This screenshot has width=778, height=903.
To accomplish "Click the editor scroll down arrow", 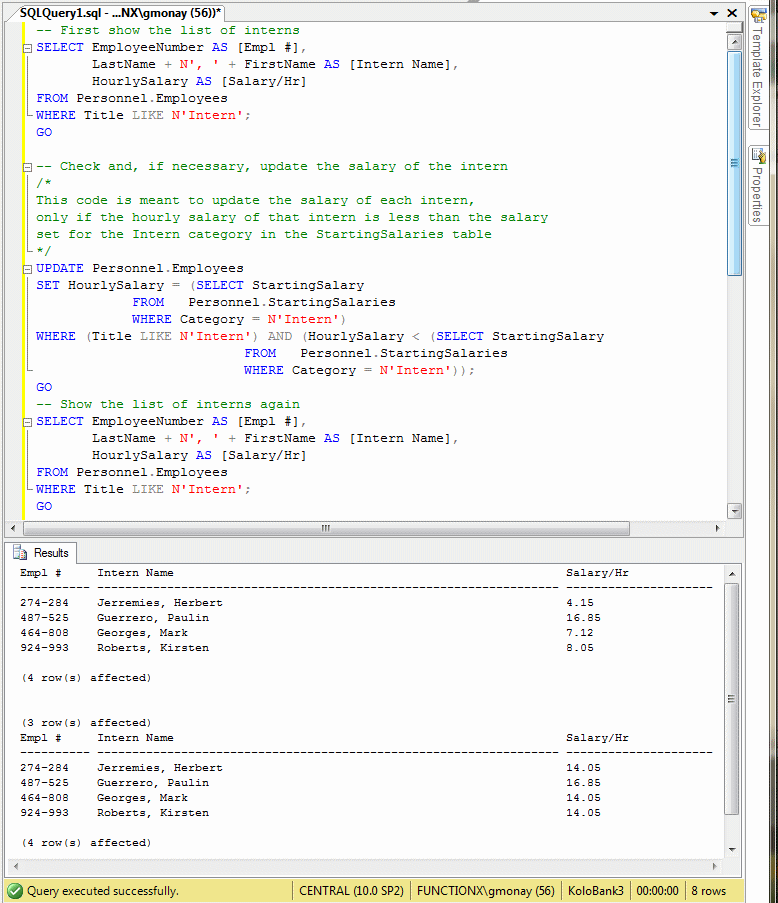I will coord(734,510).
